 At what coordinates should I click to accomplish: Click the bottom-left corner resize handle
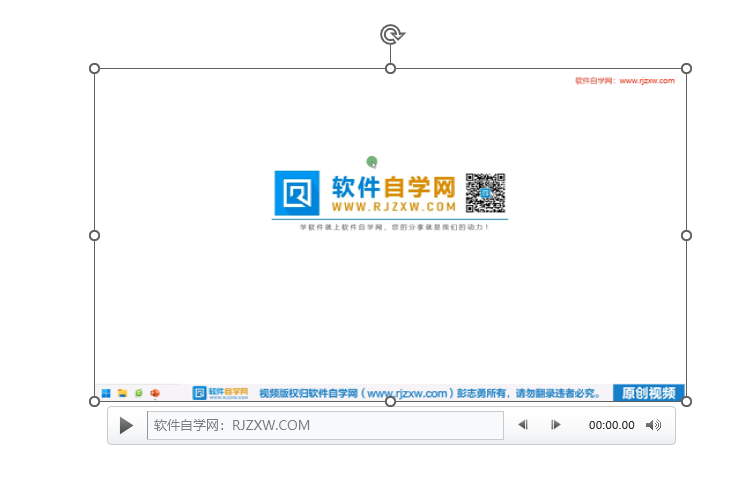click(95, 401)
